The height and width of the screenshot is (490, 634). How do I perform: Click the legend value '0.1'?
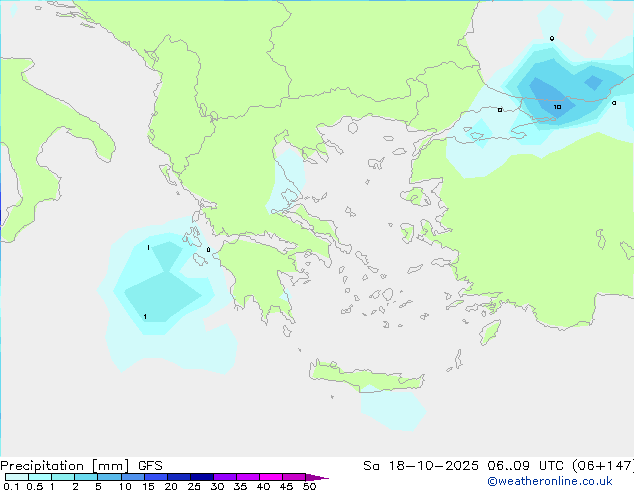(11, 486)
